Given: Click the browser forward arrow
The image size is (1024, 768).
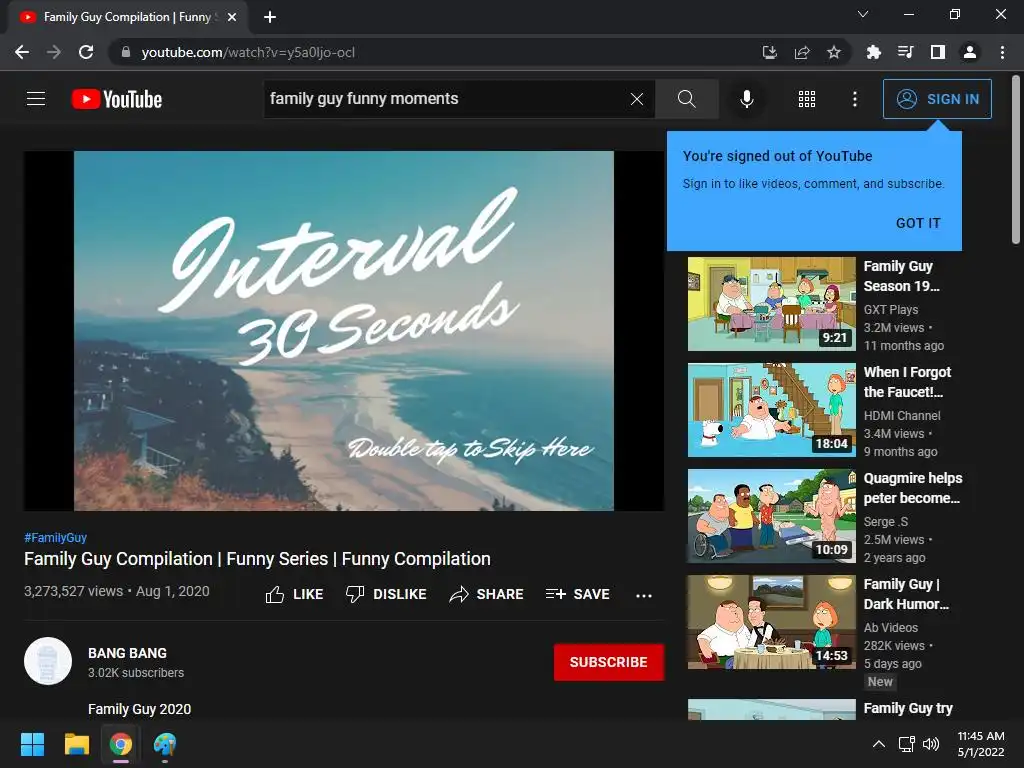Looking at the screenshot, I should click(x=54, y=52).
